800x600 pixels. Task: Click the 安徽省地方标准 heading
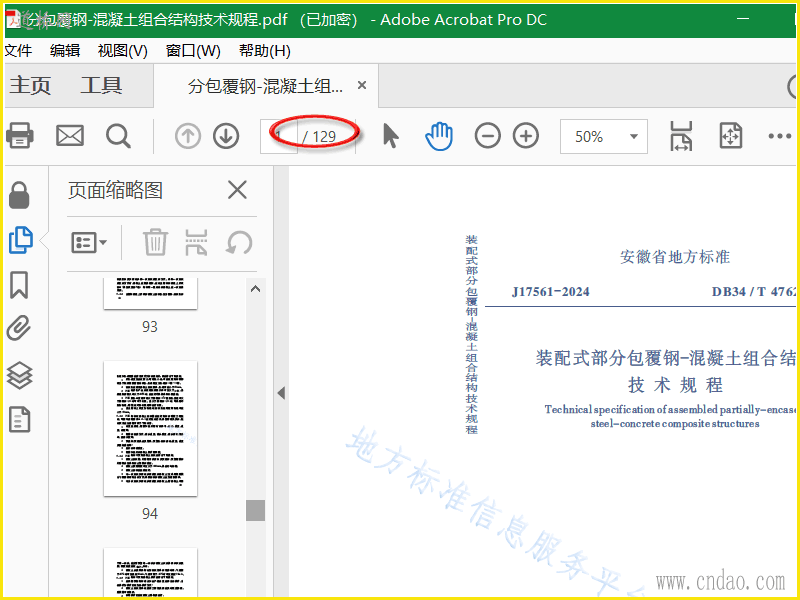click(674, 257)
